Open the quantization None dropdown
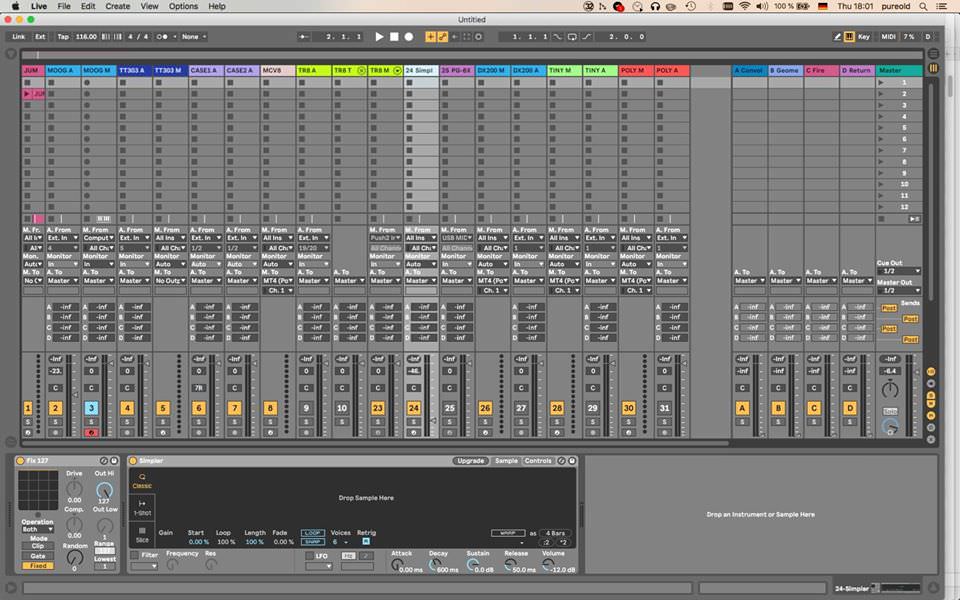The image size is (960, 600). click(193, 37)
